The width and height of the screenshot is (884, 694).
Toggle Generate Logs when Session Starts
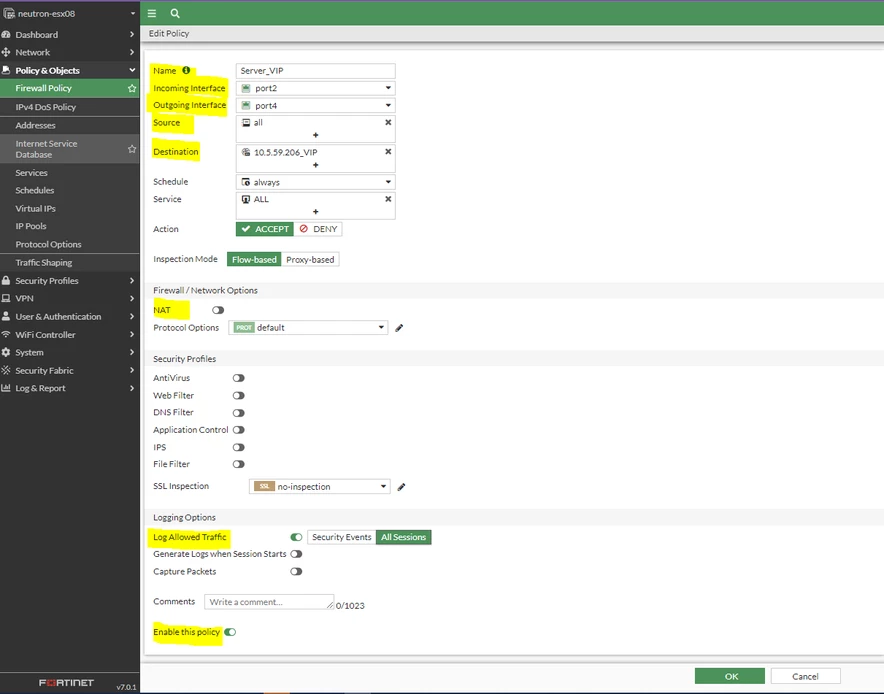pyautogui.click(x=296, y=554)
